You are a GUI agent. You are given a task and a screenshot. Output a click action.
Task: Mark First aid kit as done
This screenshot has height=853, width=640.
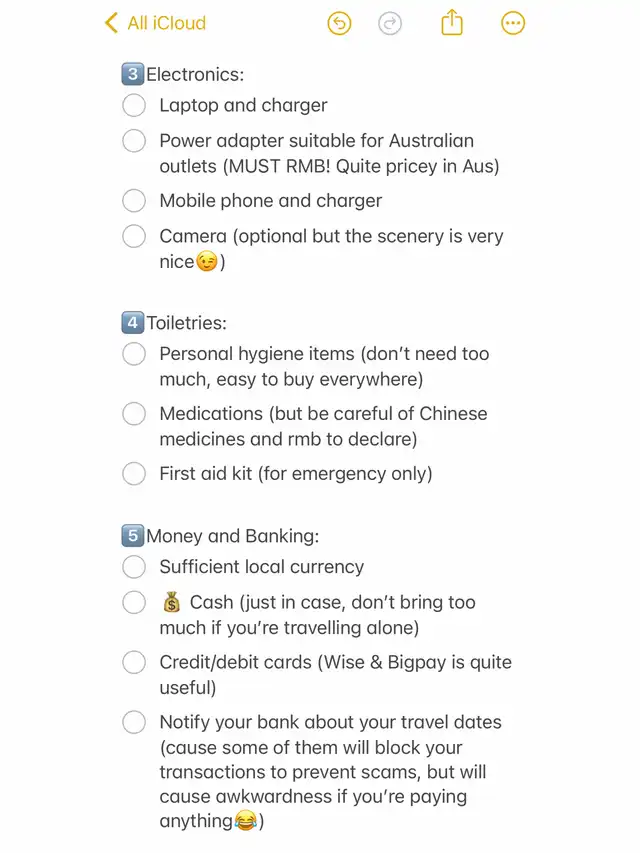click(x=134, y=474)
